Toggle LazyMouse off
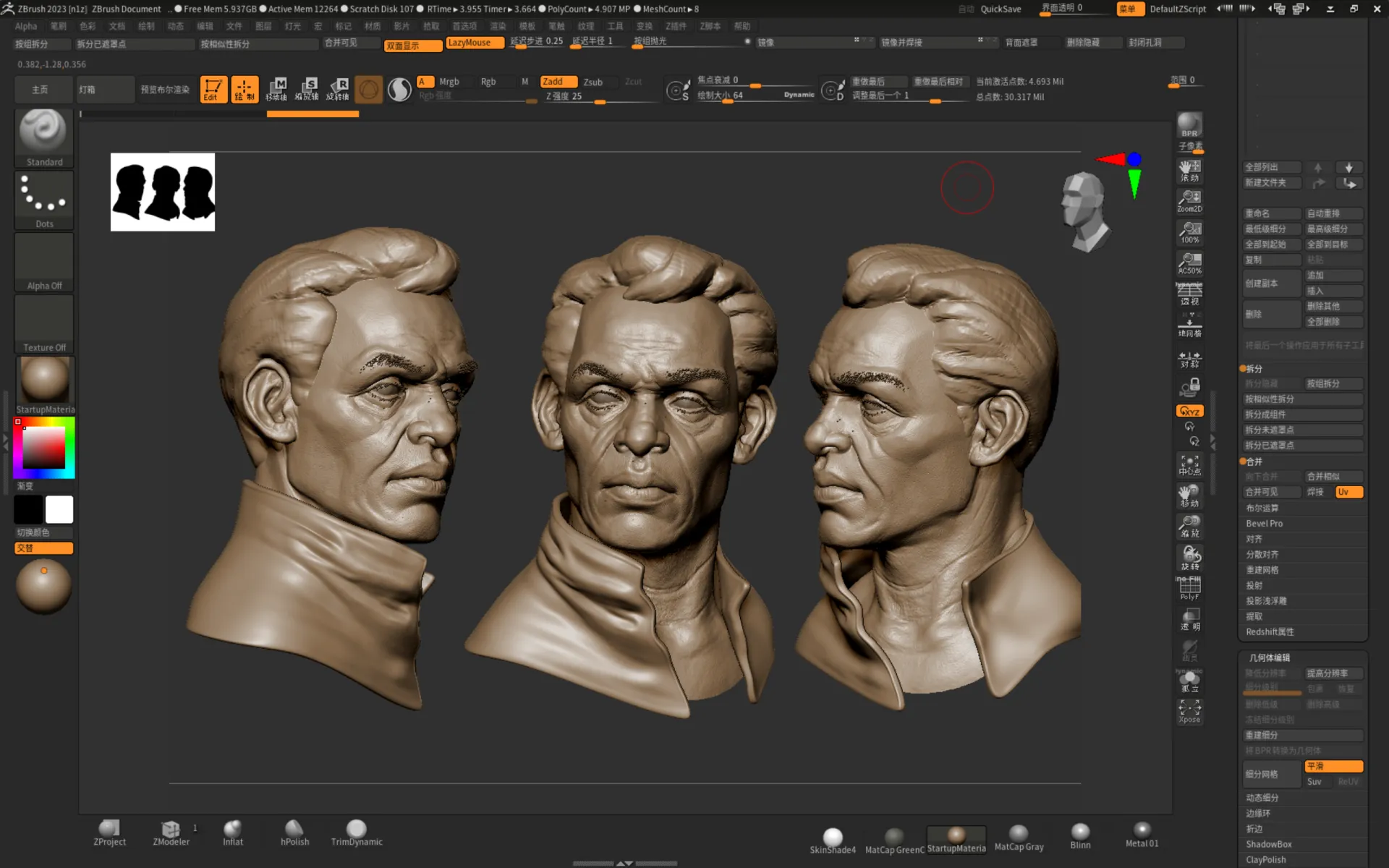Screen dimensions: 1389x868 click(474, 43)
